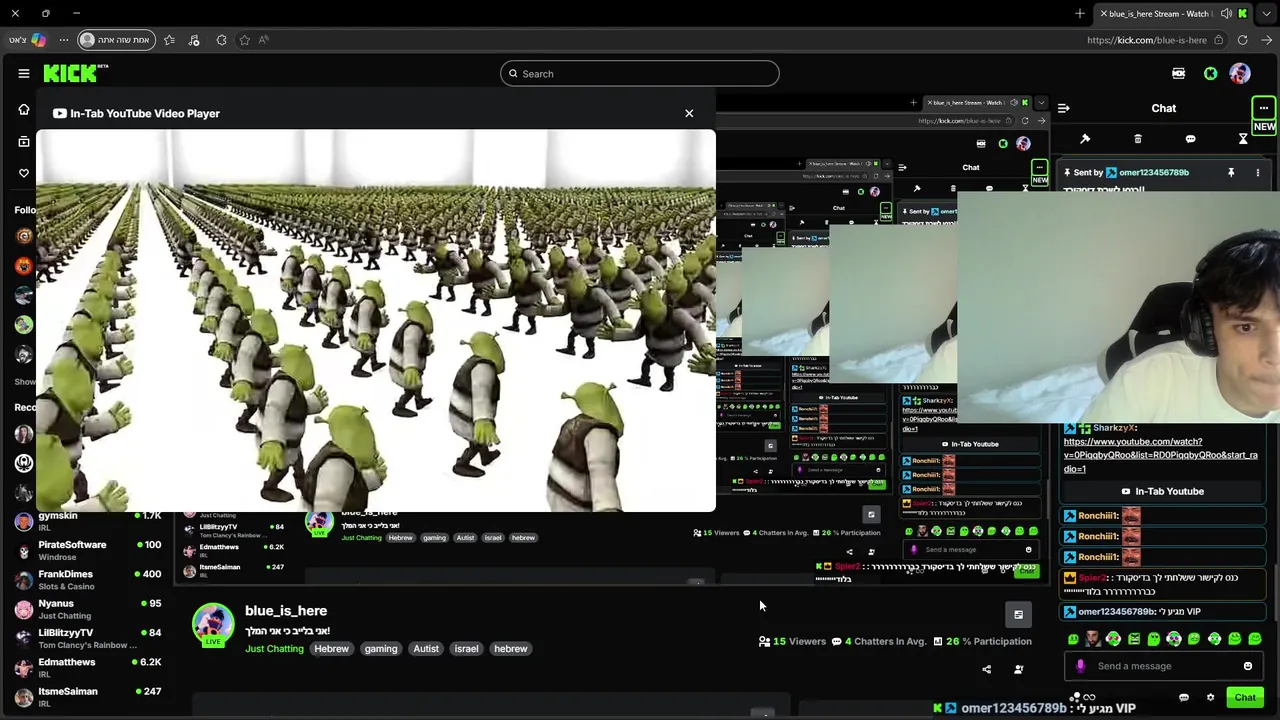Open the Home icon in the sidebar

click(24, 109)
